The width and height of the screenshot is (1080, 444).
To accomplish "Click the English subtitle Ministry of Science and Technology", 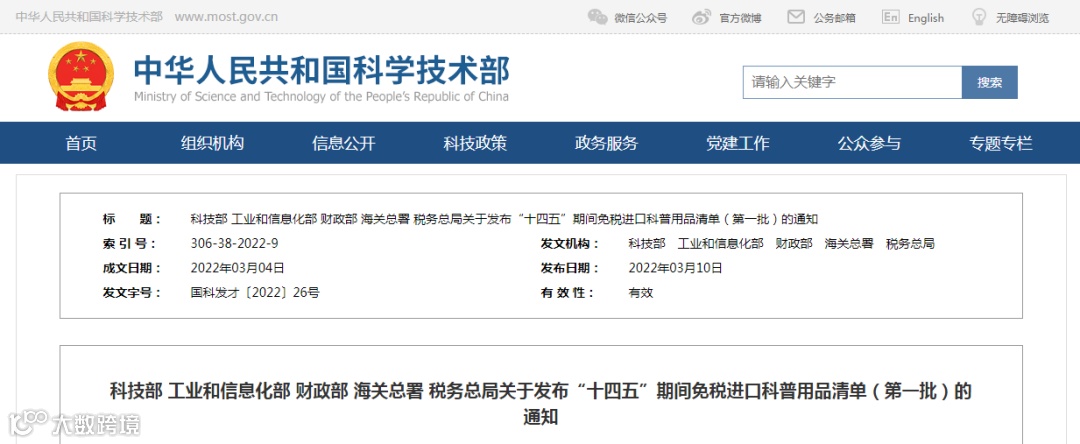I will 322,97.
